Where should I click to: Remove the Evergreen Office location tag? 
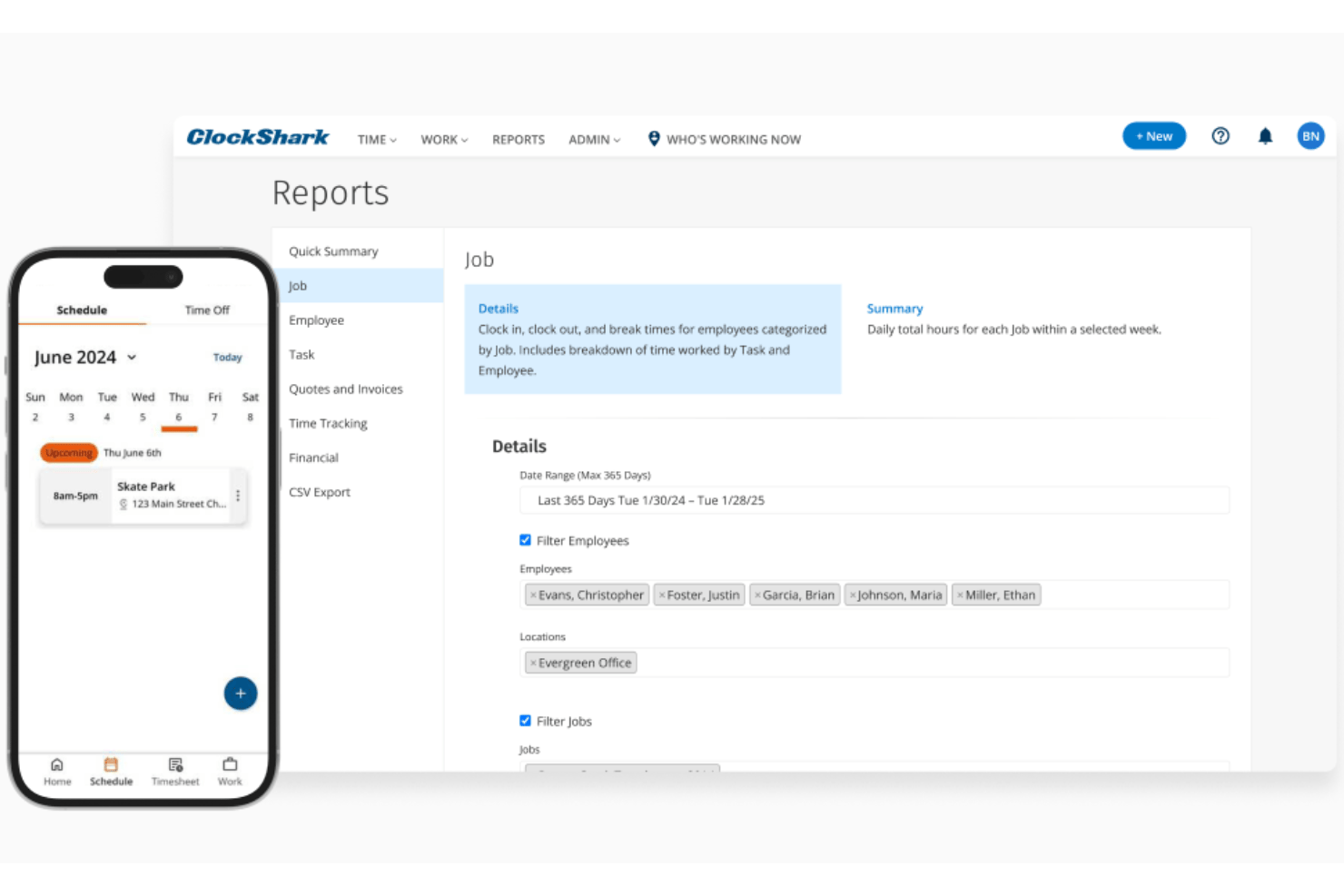tap(533, 664)
